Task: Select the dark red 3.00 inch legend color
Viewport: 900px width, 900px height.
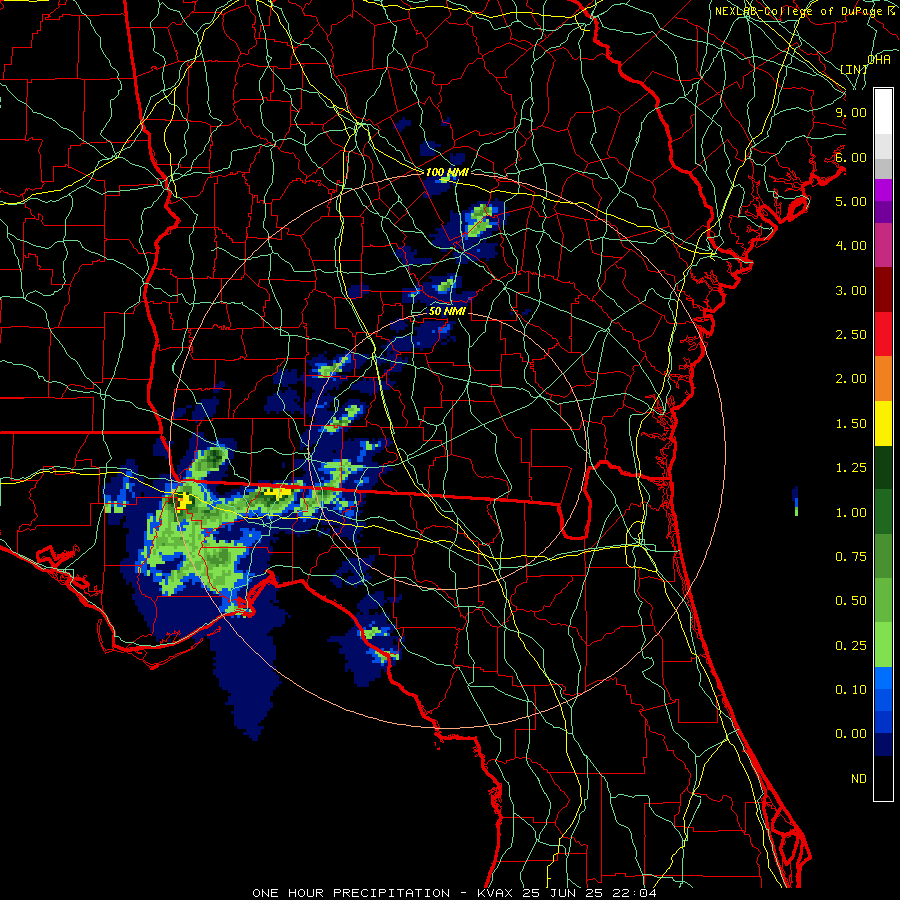Action: point(883,290)
